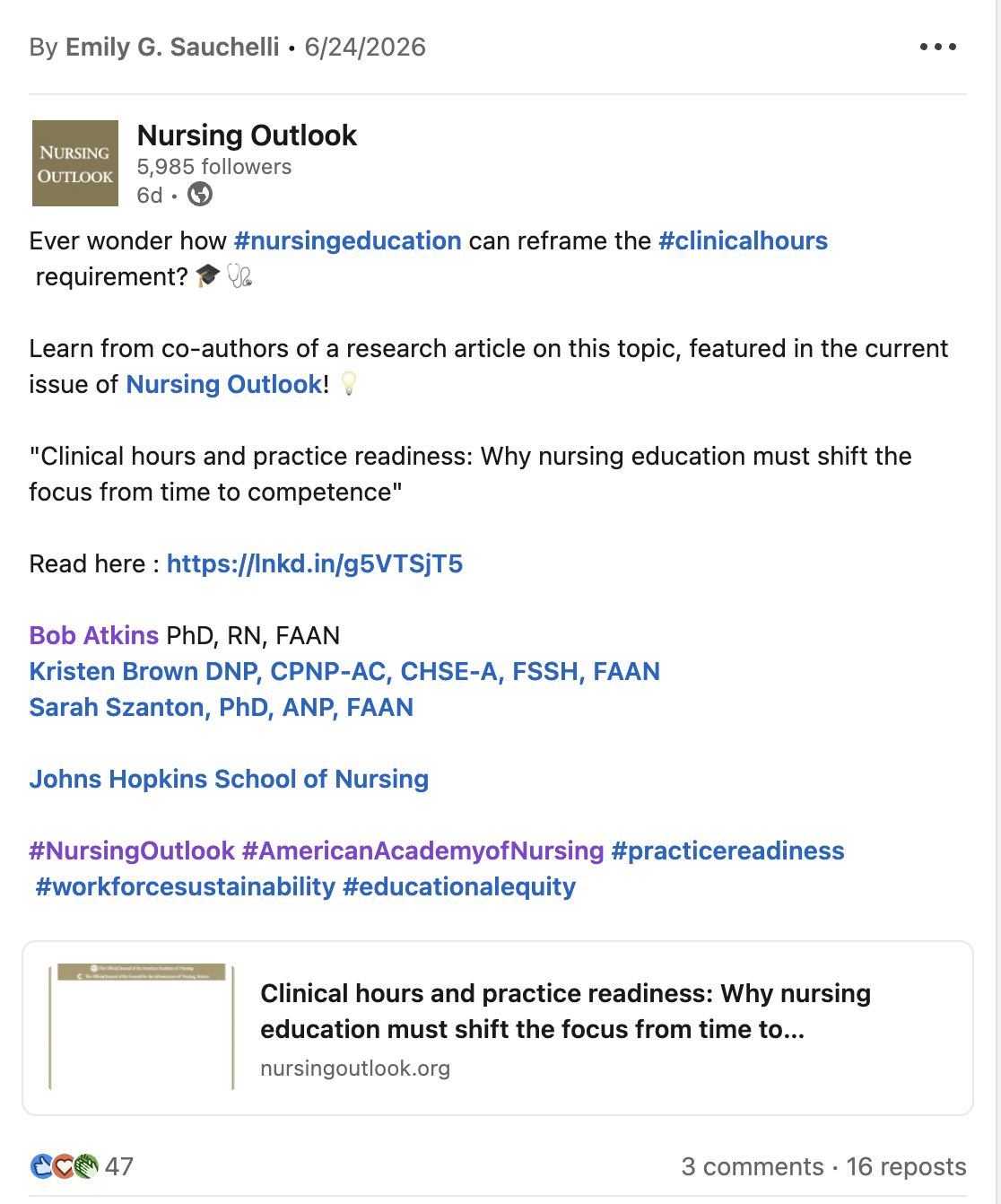Open the article preview thumbnail image
This screenshot has height=1204, width=1001.
(x=142, y=1027)
